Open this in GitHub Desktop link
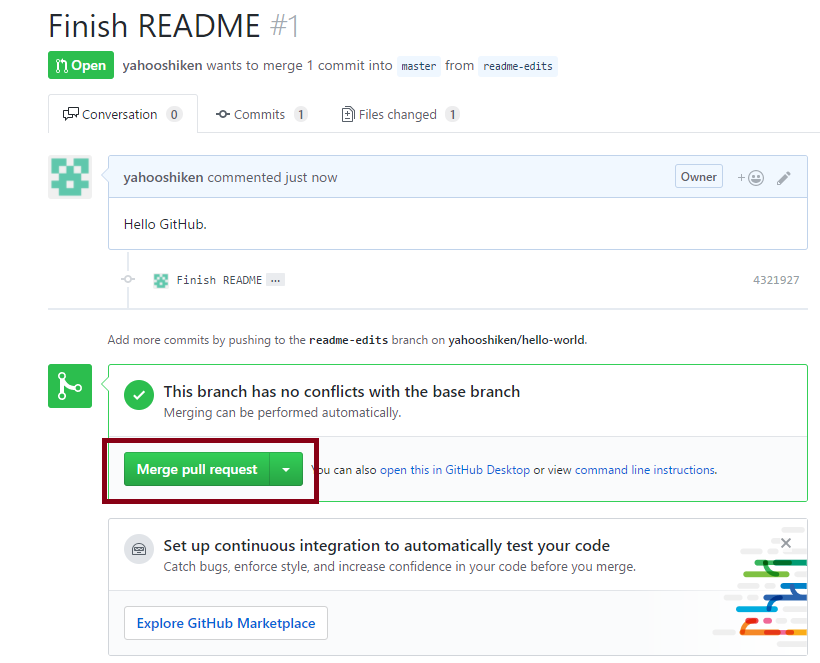Image resolution: width=820 pixels, height=663 pixels. click(454, 470)
